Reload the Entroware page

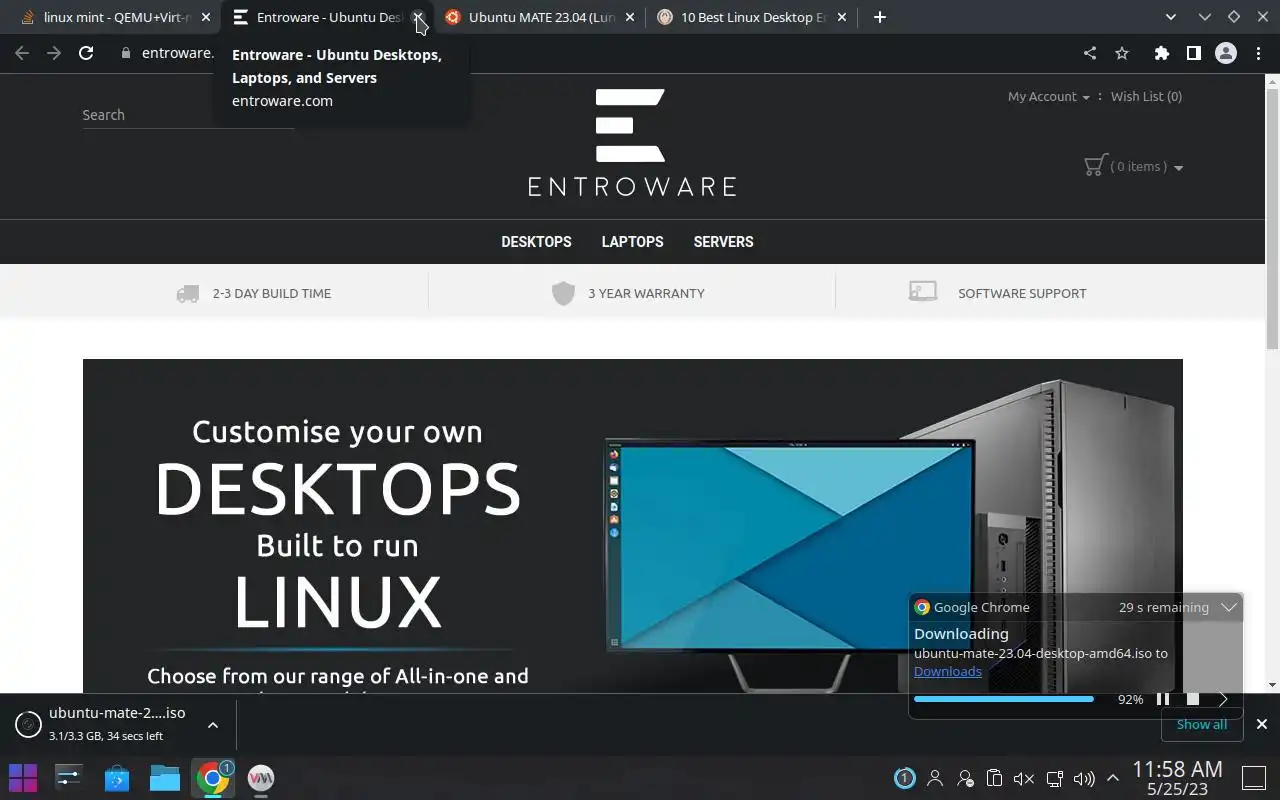86,53
